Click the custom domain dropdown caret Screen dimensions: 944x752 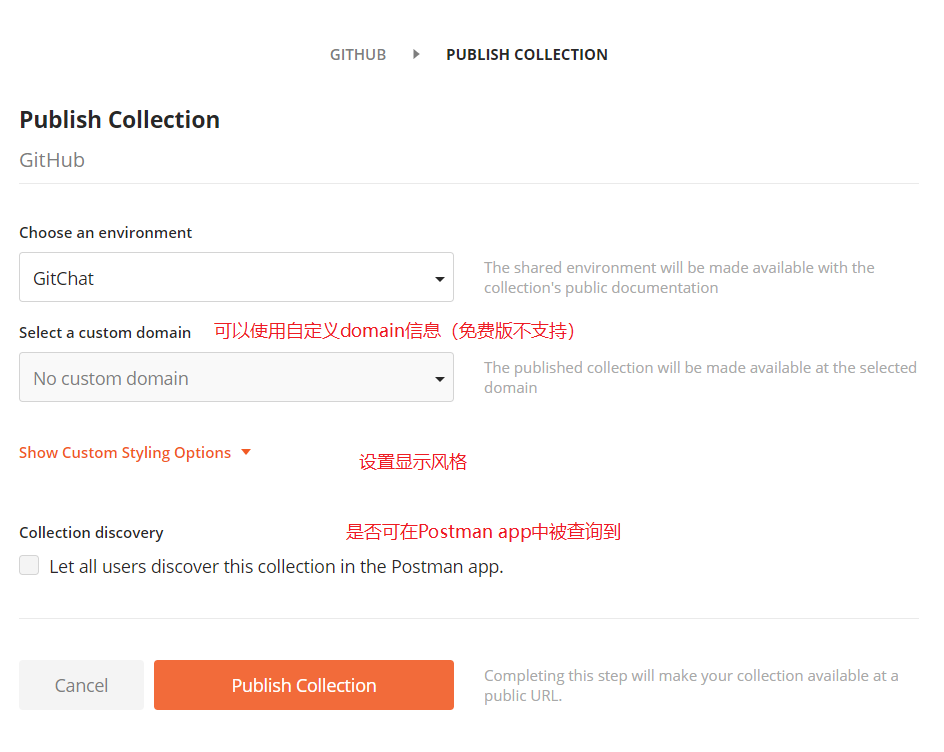[x=439, y=379]
